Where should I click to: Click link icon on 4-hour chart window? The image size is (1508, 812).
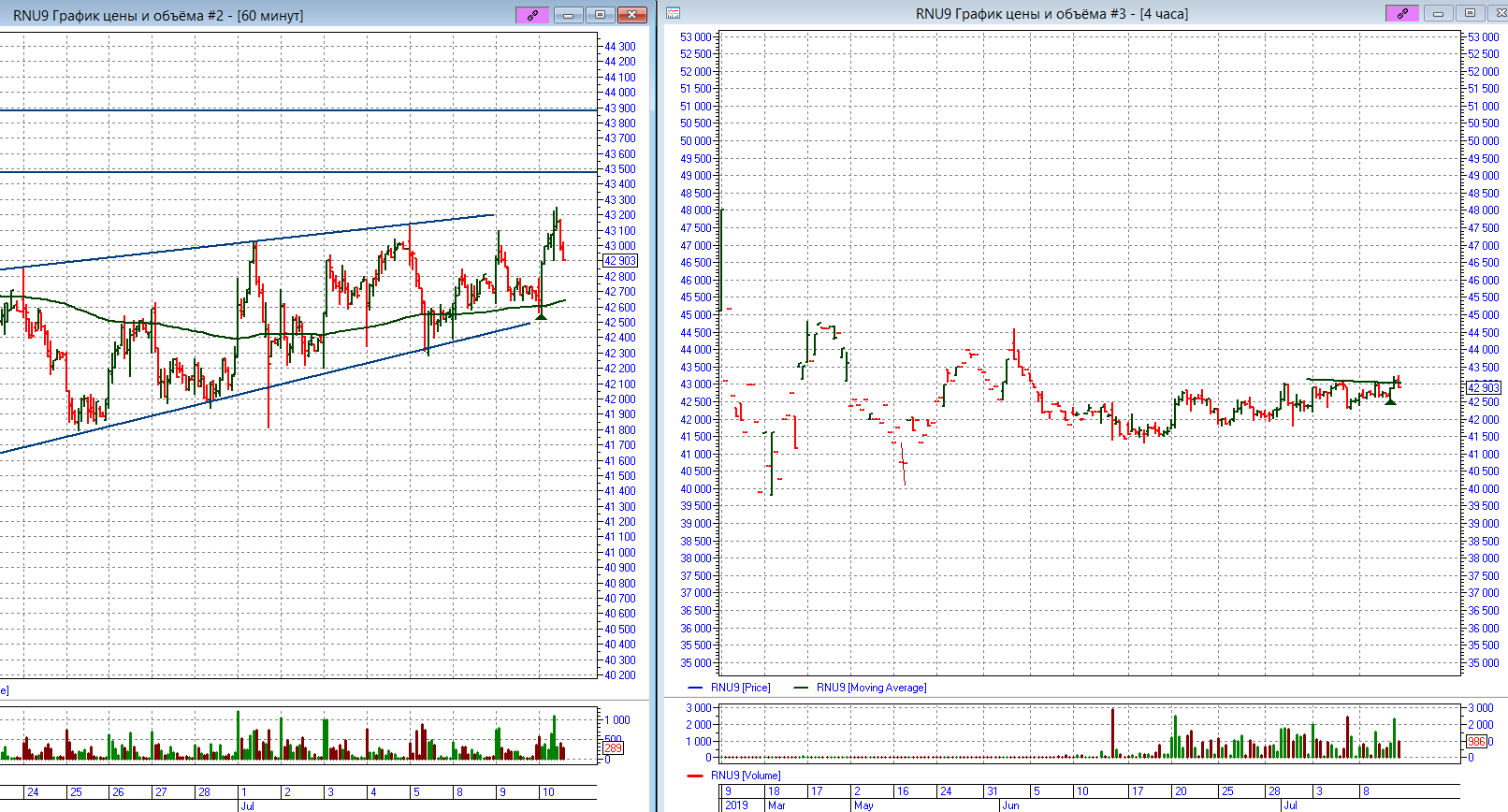(1401, 13)
